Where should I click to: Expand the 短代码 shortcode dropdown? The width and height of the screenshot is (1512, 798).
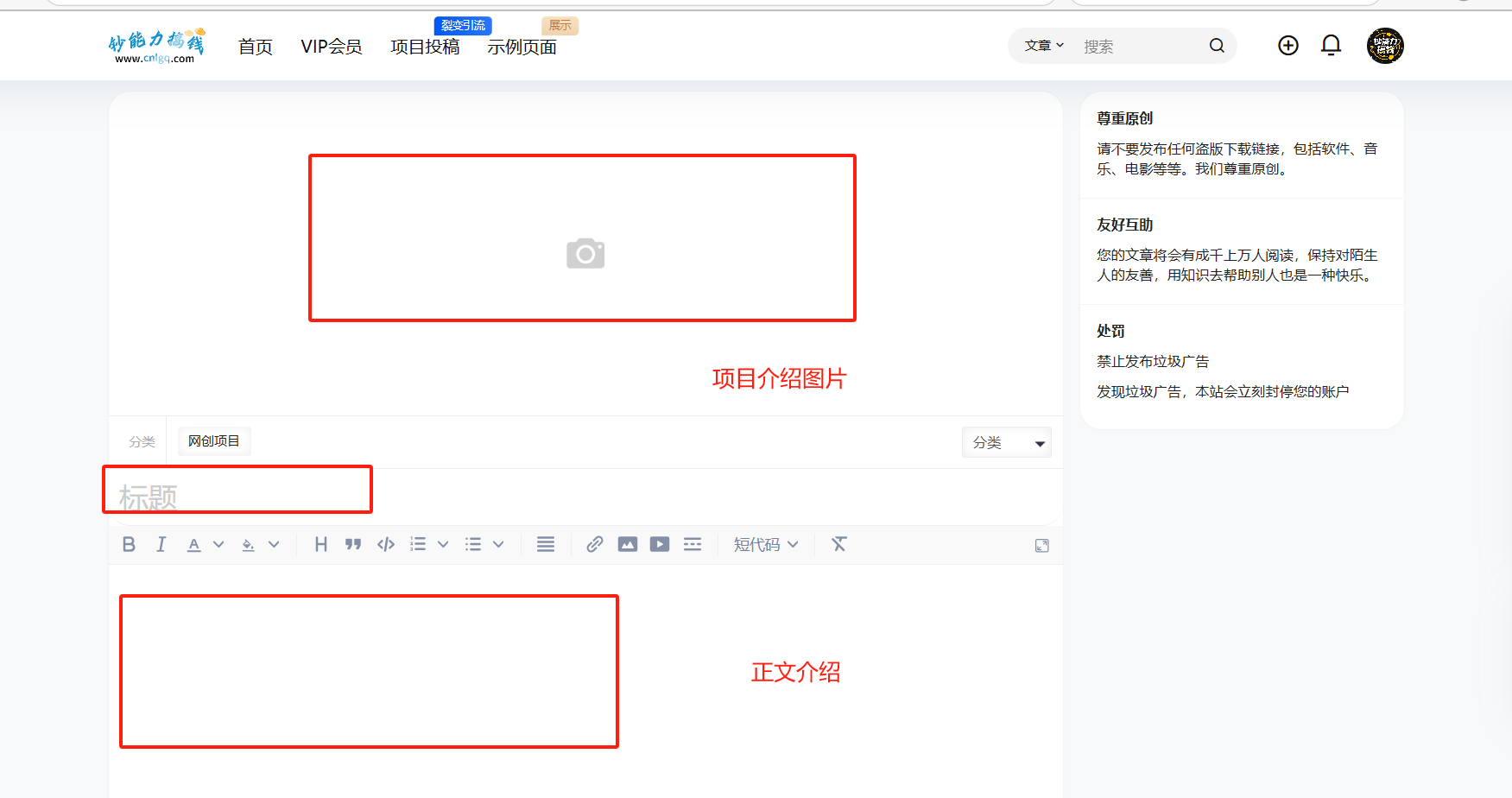[x=766, y=544]
